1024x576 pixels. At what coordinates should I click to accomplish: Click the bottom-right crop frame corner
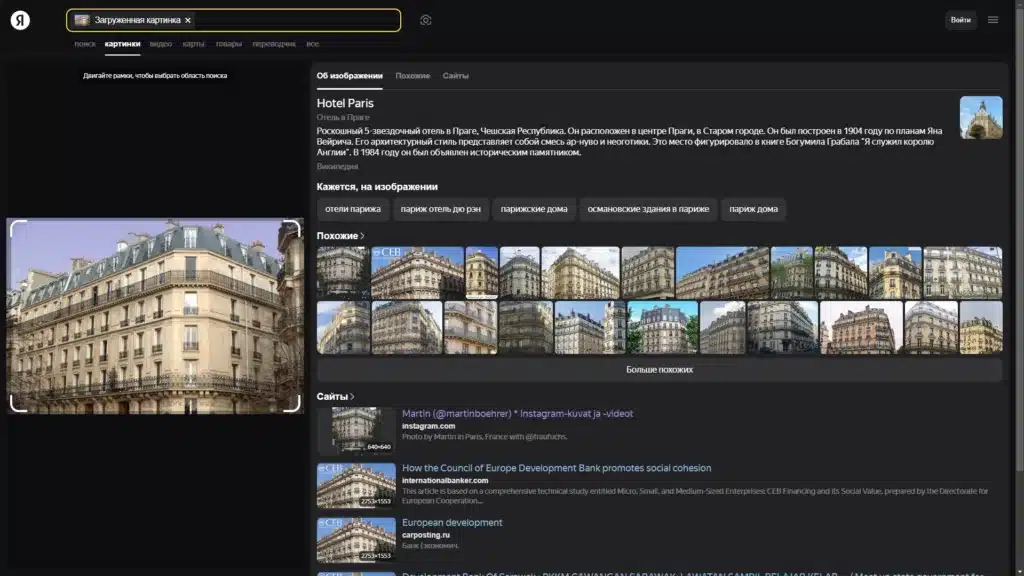292,404
